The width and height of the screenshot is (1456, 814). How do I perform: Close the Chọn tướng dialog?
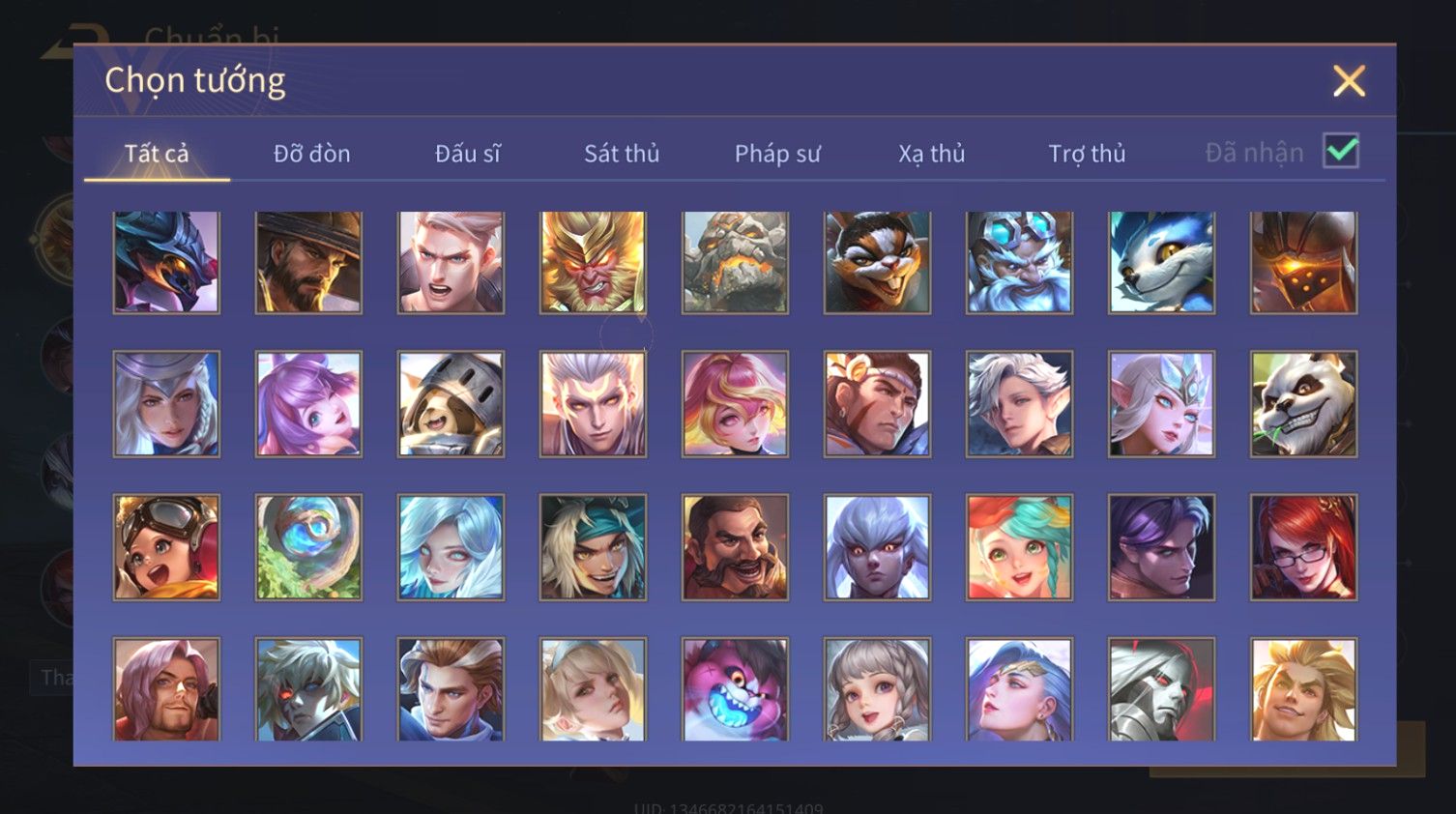click(1349, 80)
